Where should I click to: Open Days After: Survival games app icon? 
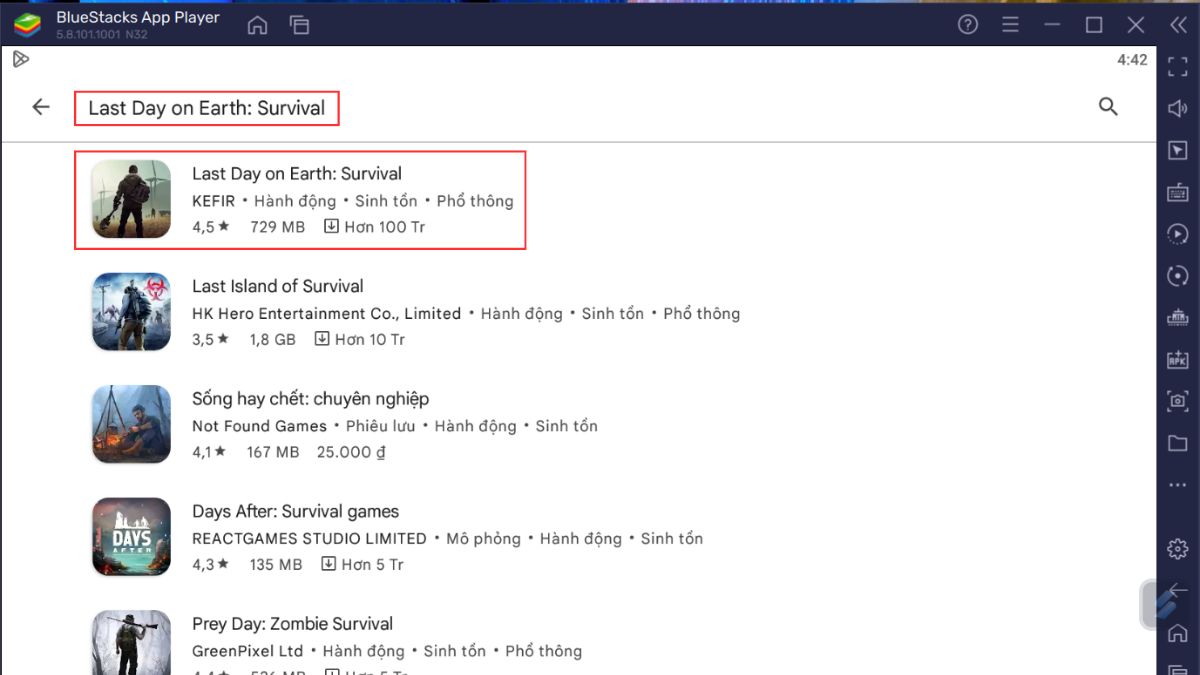pyautogui.click(x=132, y=537)
